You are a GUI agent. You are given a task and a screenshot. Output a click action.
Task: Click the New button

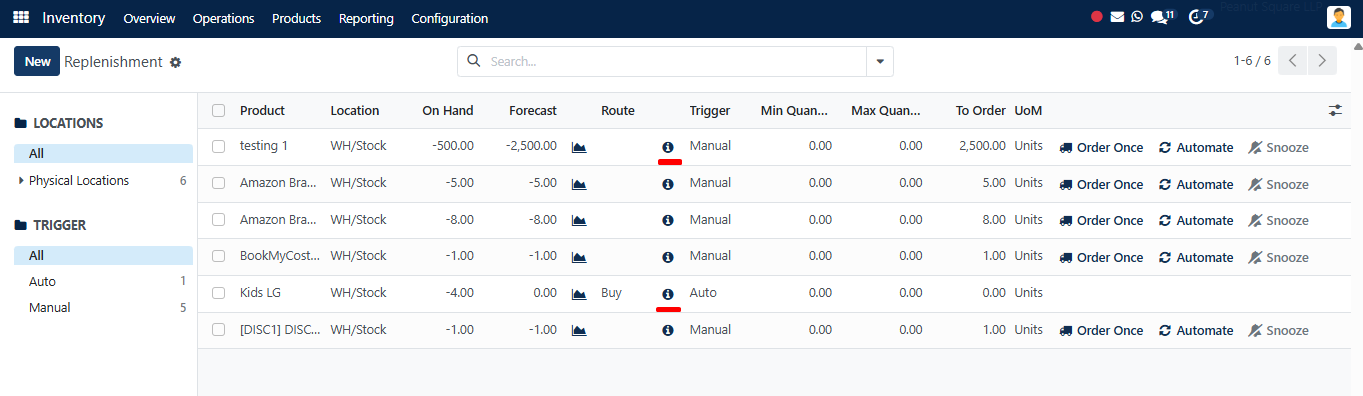point(37,61)
